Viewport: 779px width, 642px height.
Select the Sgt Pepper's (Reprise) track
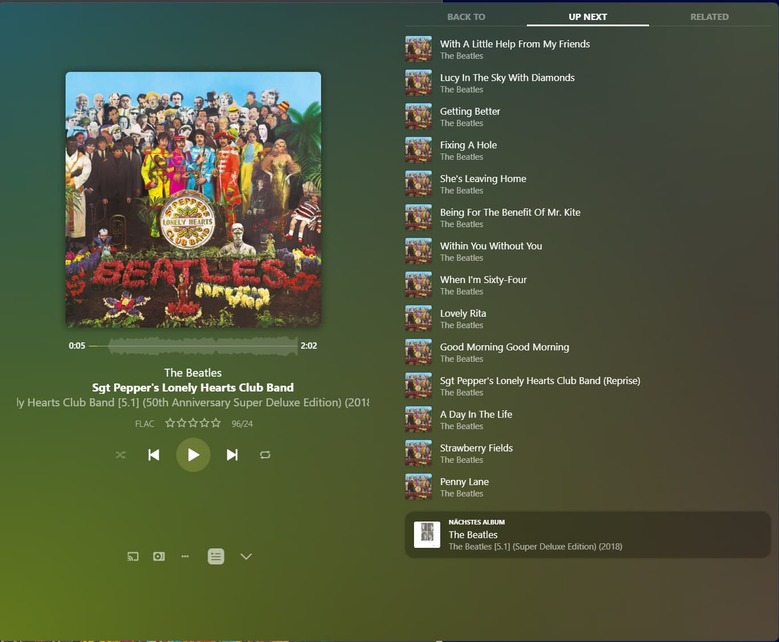[587, 386]
